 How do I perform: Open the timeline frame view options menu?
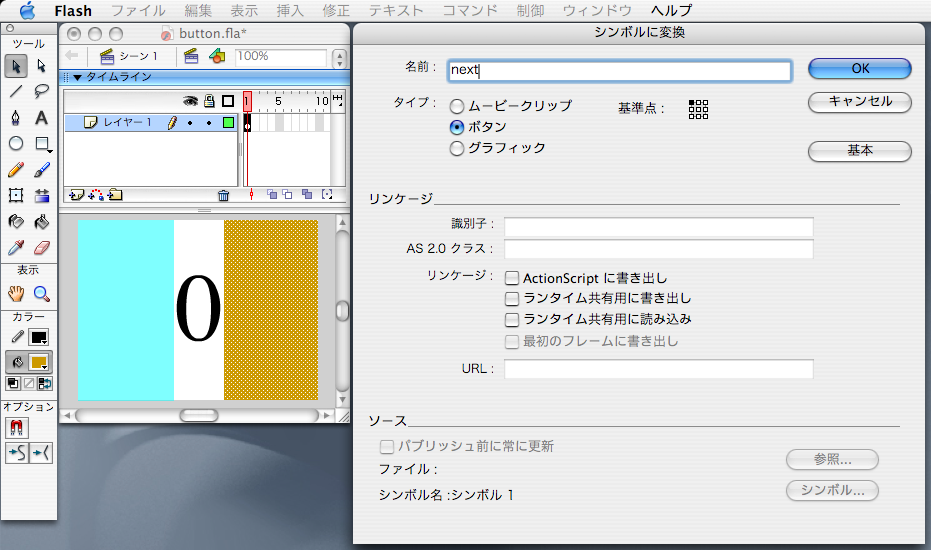(337, 100)
